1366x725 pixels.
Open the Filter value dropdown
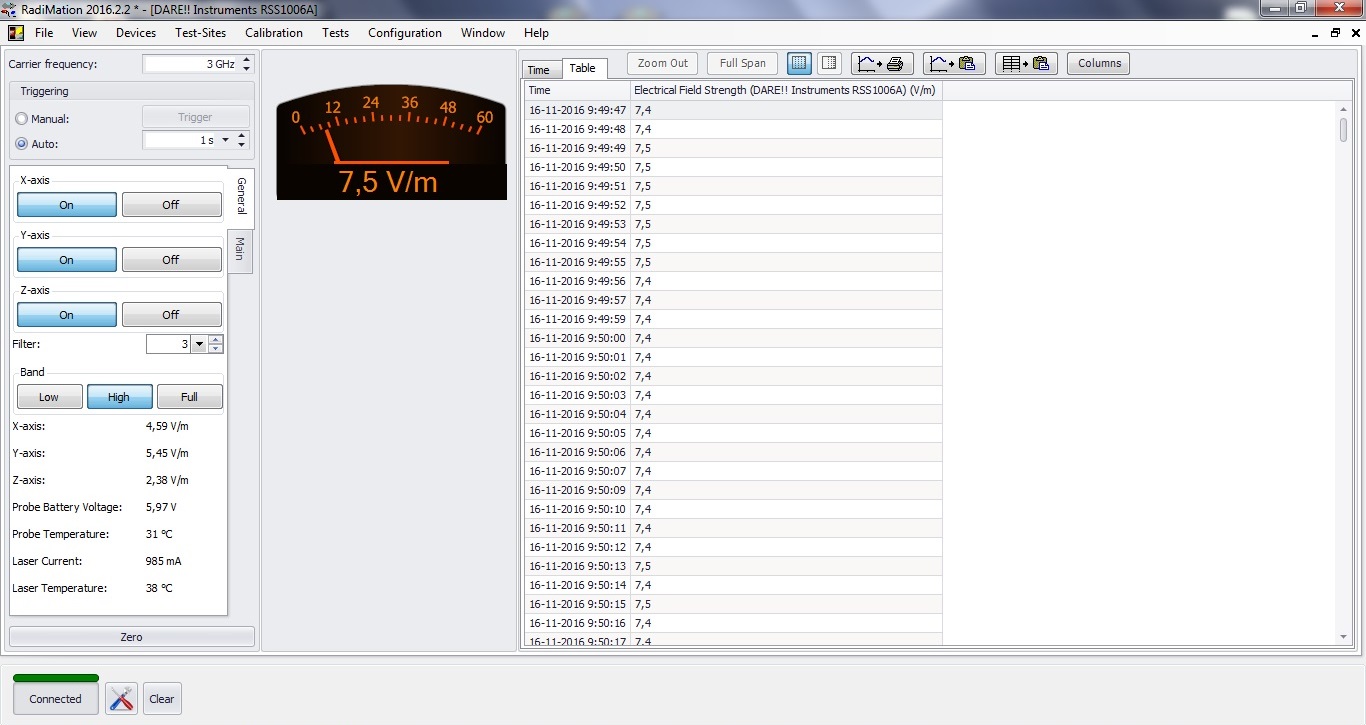point(199,344)
